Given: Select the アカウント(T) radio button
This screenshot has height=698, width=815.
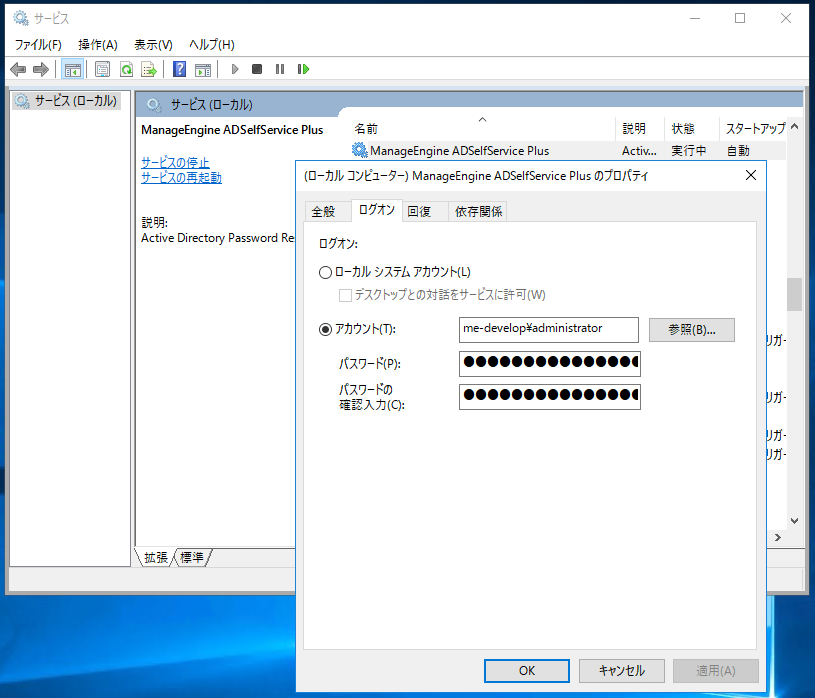Looking at the screenshot, I should pyautogui.click(x=325, y=330).
